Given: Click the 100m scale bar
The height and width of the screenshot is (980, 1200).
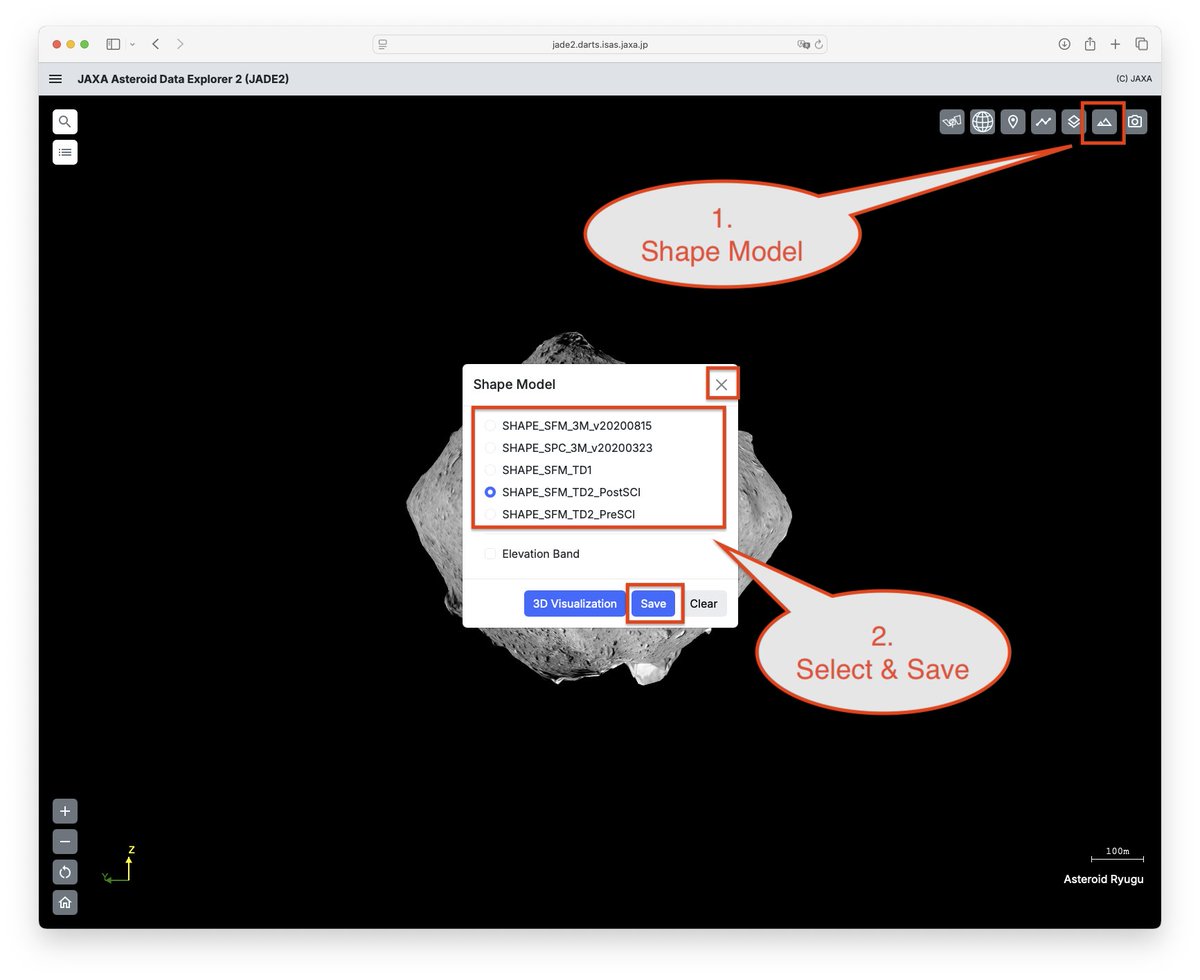Looking at the screenshot, I should (x=1117, y=855).
